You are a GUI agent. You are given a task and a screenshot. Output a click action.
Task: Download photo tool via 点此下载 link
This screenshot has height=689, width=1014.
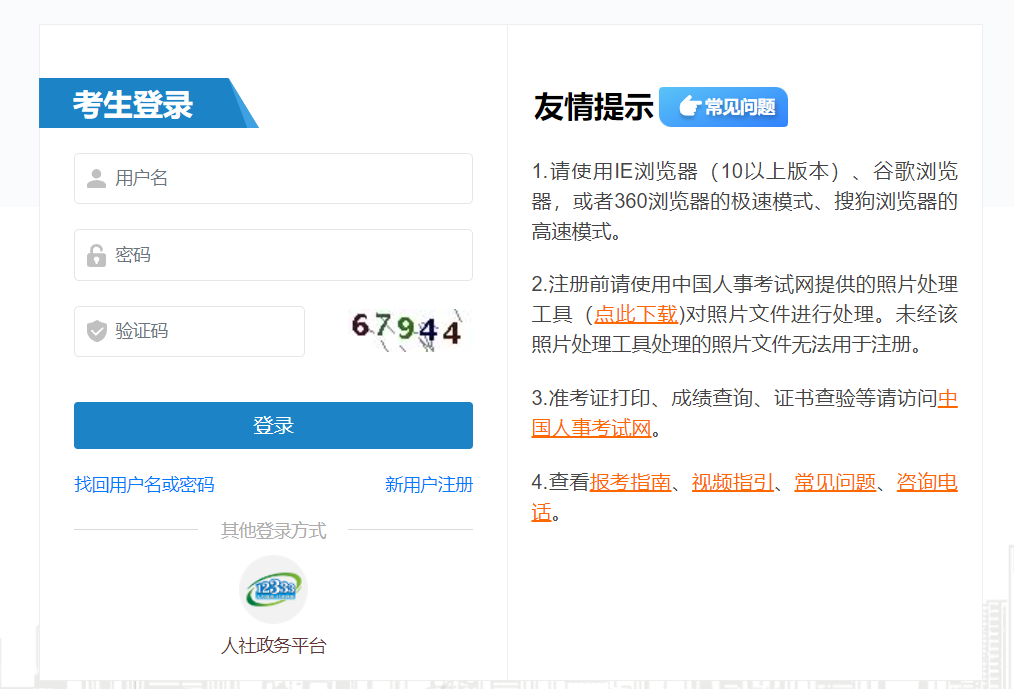point(637,314)
